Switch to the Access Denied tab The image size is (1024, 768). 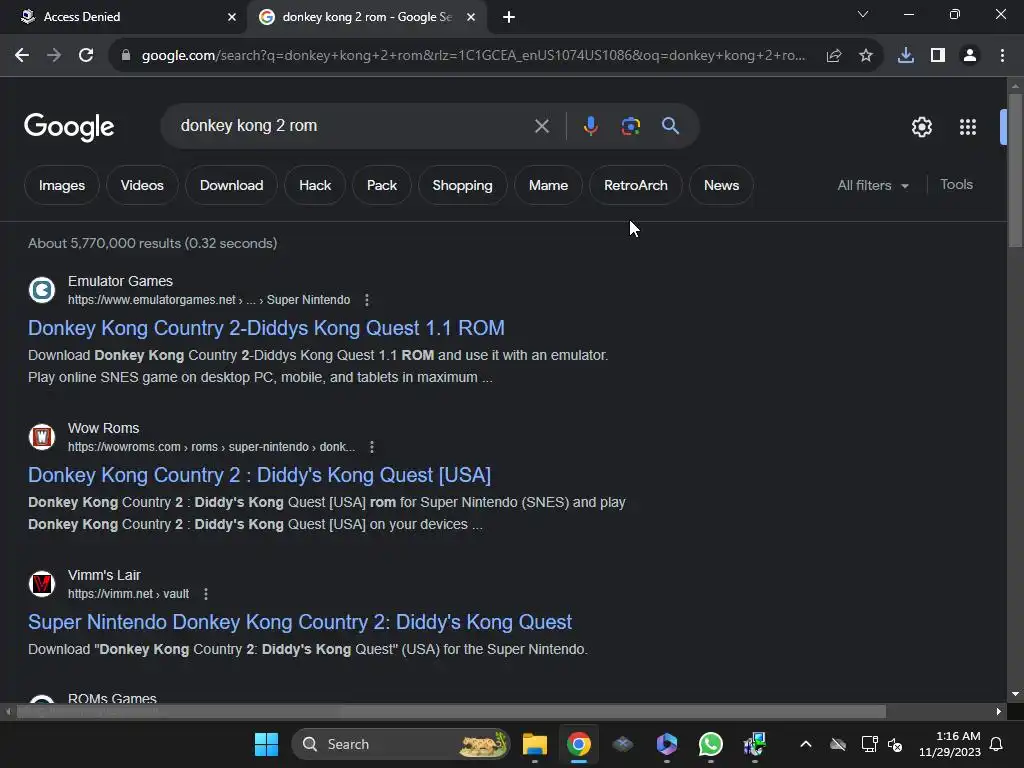click(124, 17)
